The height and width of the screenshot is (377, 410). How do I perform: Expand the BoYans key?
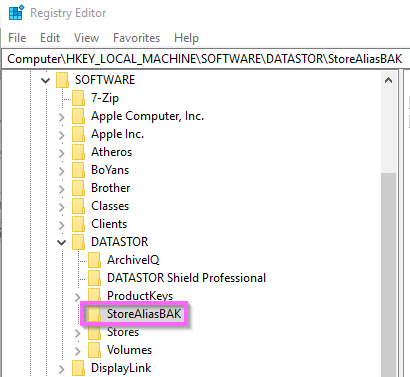pos(62,171)
